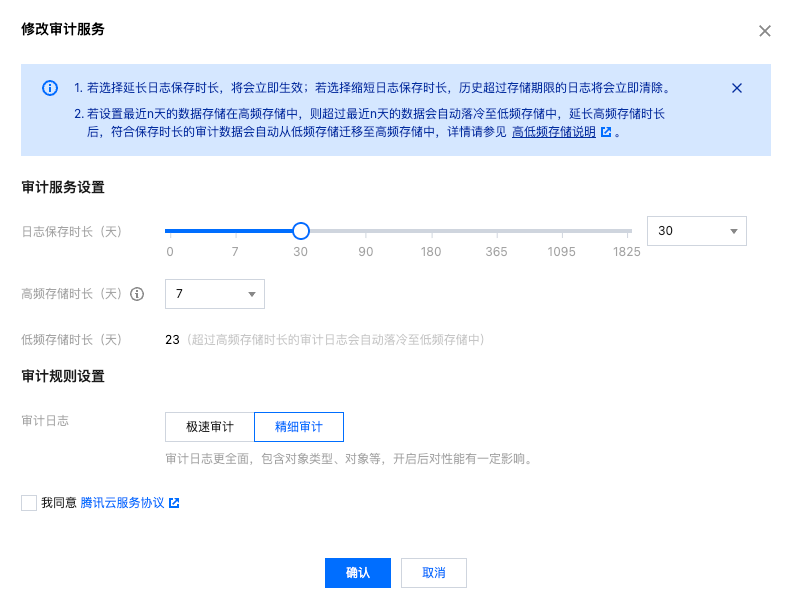Check the 我同意 agreement checkbox
This screenshot has height=607, width=787.
click(x=29, y=503)
